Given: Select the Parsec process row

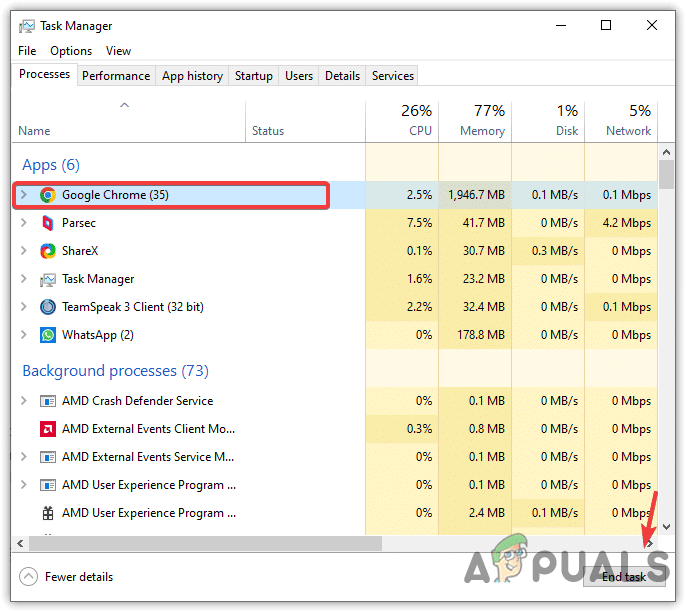Looking at the screenshot, I should tap(335, 223).
